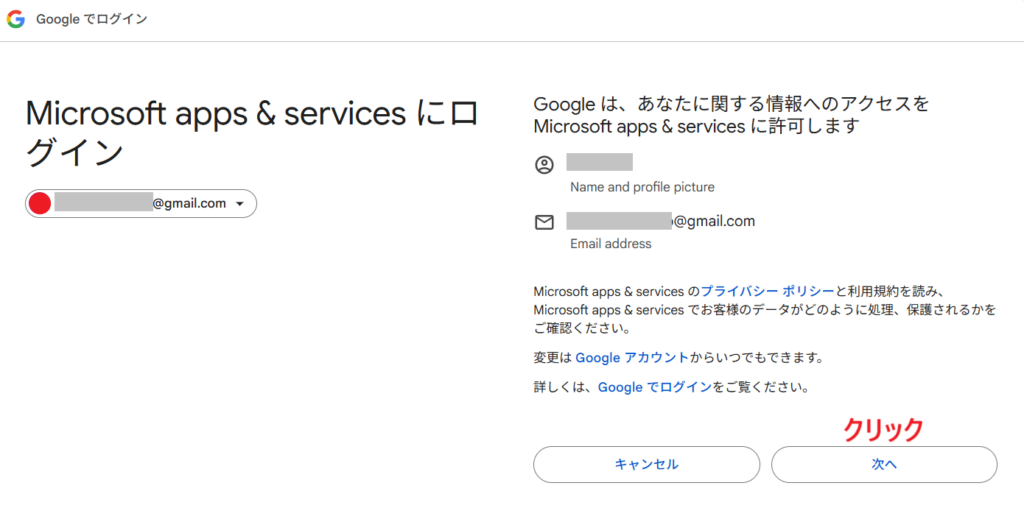Click the shared gmail.com address in permissions list
This screenshot has height=508, width=1024.
pos(661,221)
